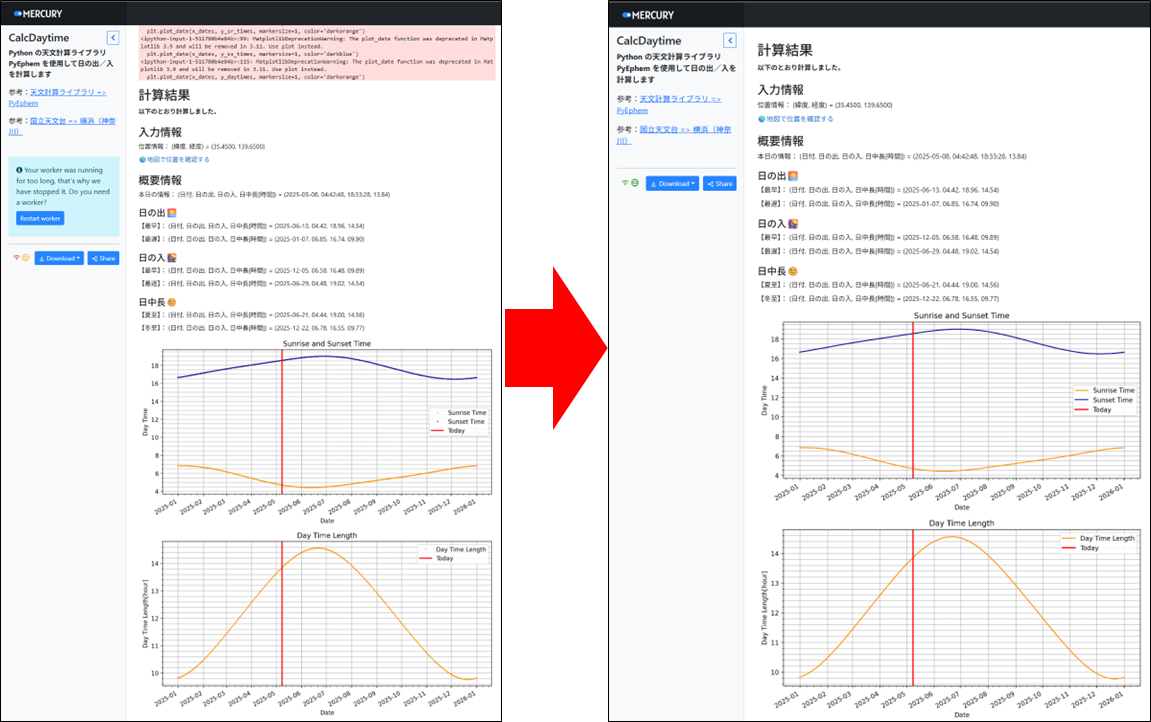The height and width of the screenshot is (722, 1151).
Task: Click the Mercury logo in the left screenshot
Action: [x=38, y=13]
